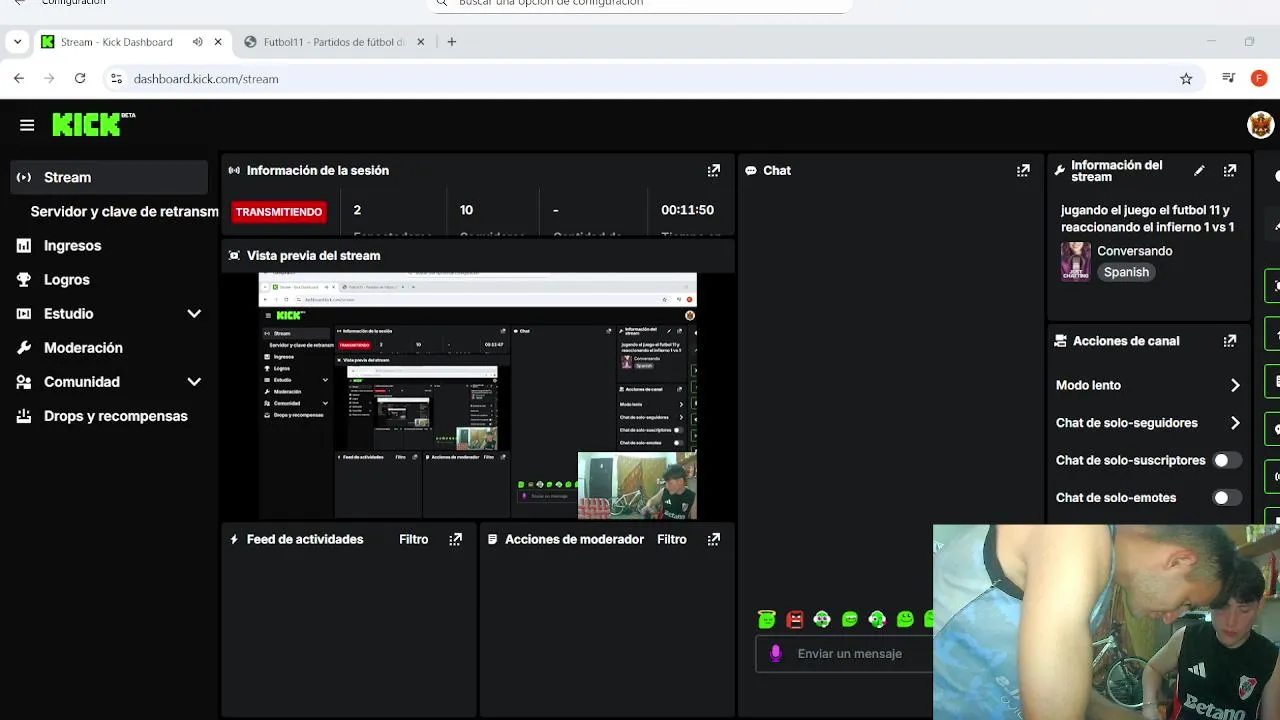Expand the Comunidad sidebar section
The width and height of the screenshot is (1280, 720).
(x=194, y=382)
